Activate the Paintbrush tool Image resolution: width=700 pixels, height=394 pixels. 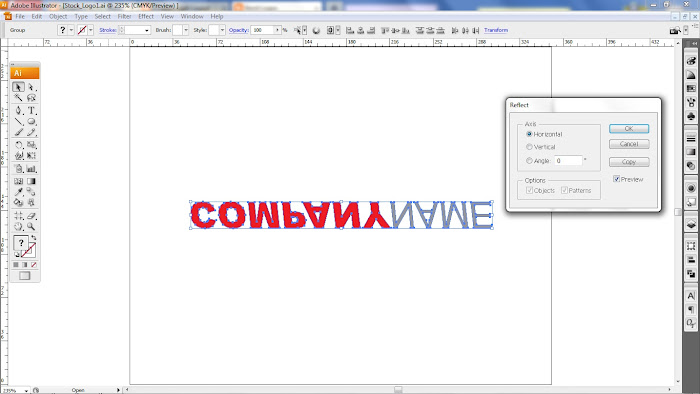point(18,132)
